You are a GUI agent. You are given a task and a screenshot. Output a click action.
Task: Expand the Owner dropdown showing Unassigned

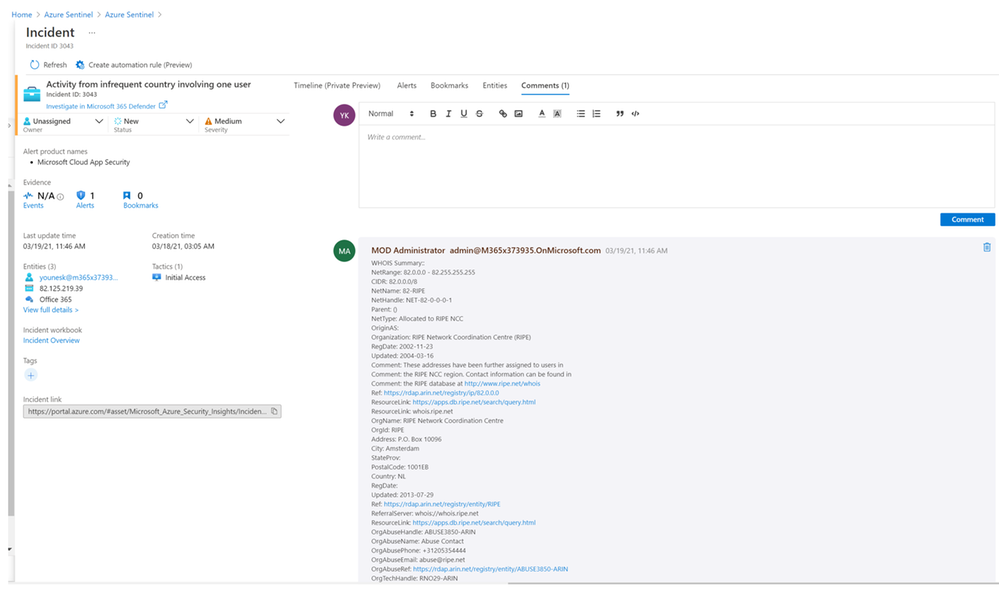coord(63,122)
